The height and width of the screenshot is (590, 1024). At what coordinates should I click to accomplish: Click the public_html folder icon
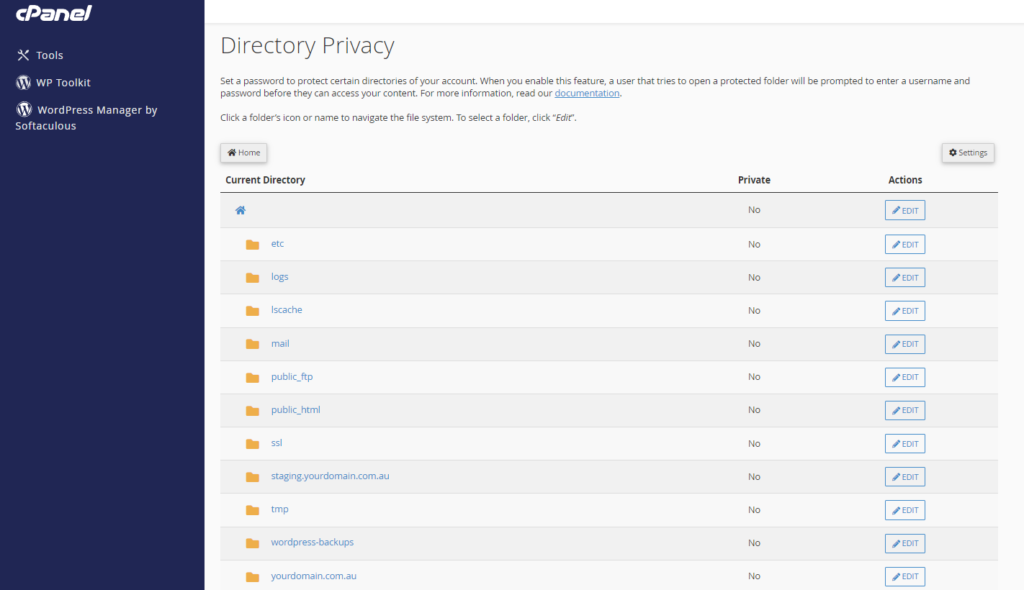(x=253, y=410)
